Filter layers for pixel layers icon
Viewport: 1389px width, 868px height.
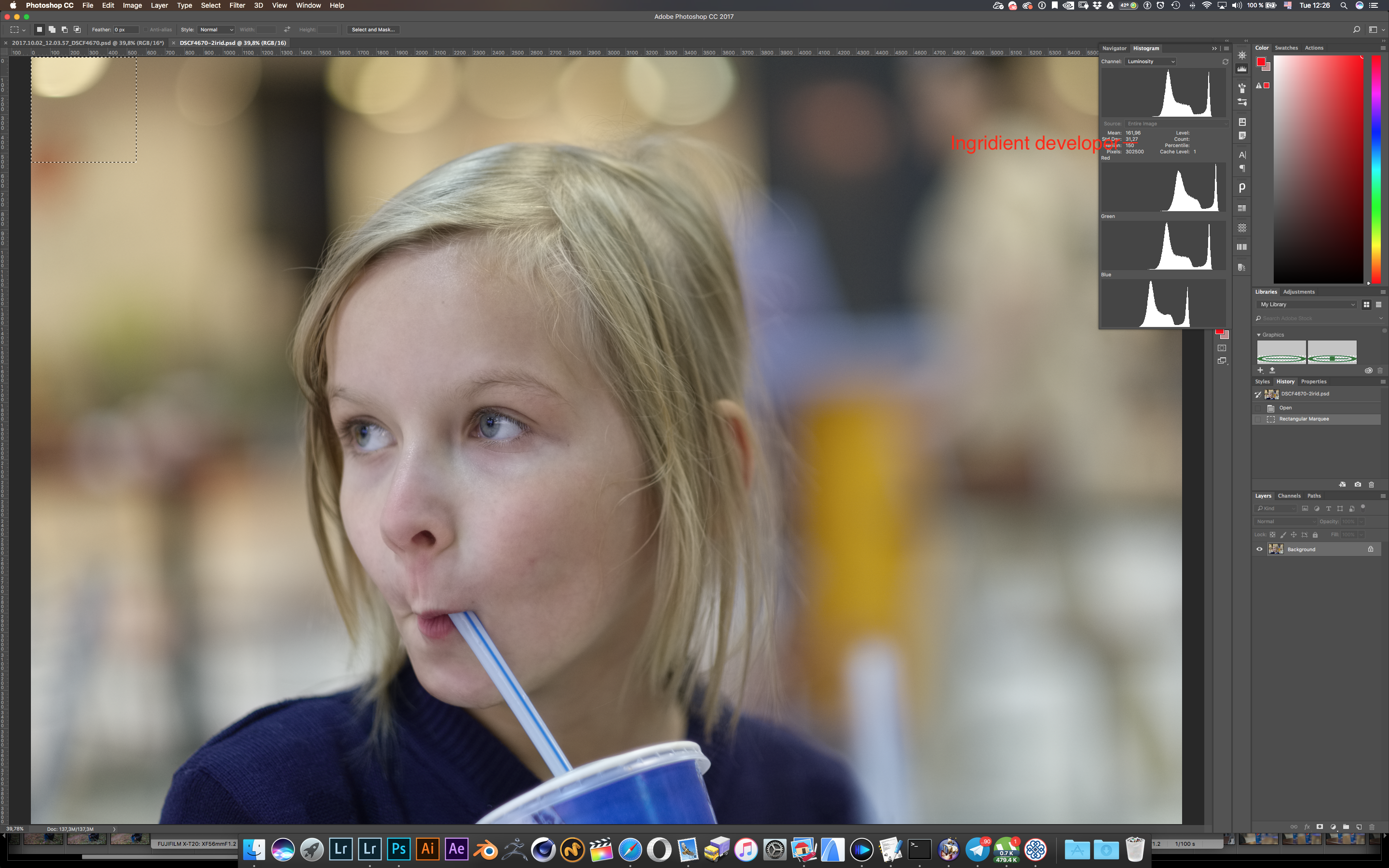coord(1305,509)
